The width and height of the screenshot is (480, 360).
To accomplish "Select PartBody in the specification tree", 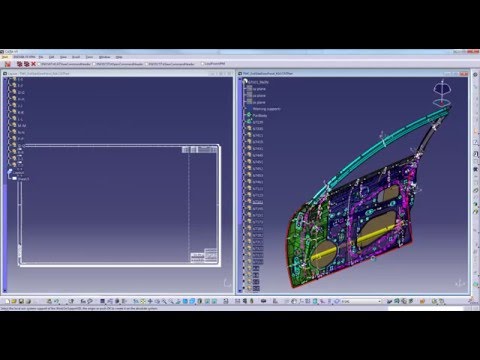I will point(257,115).
